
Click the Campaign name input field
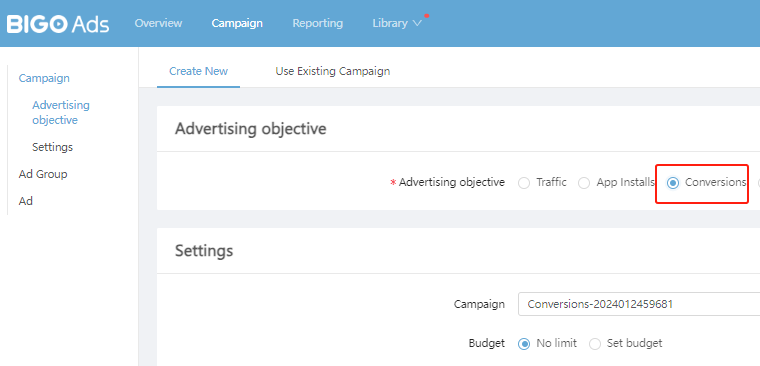click(639, 304)
